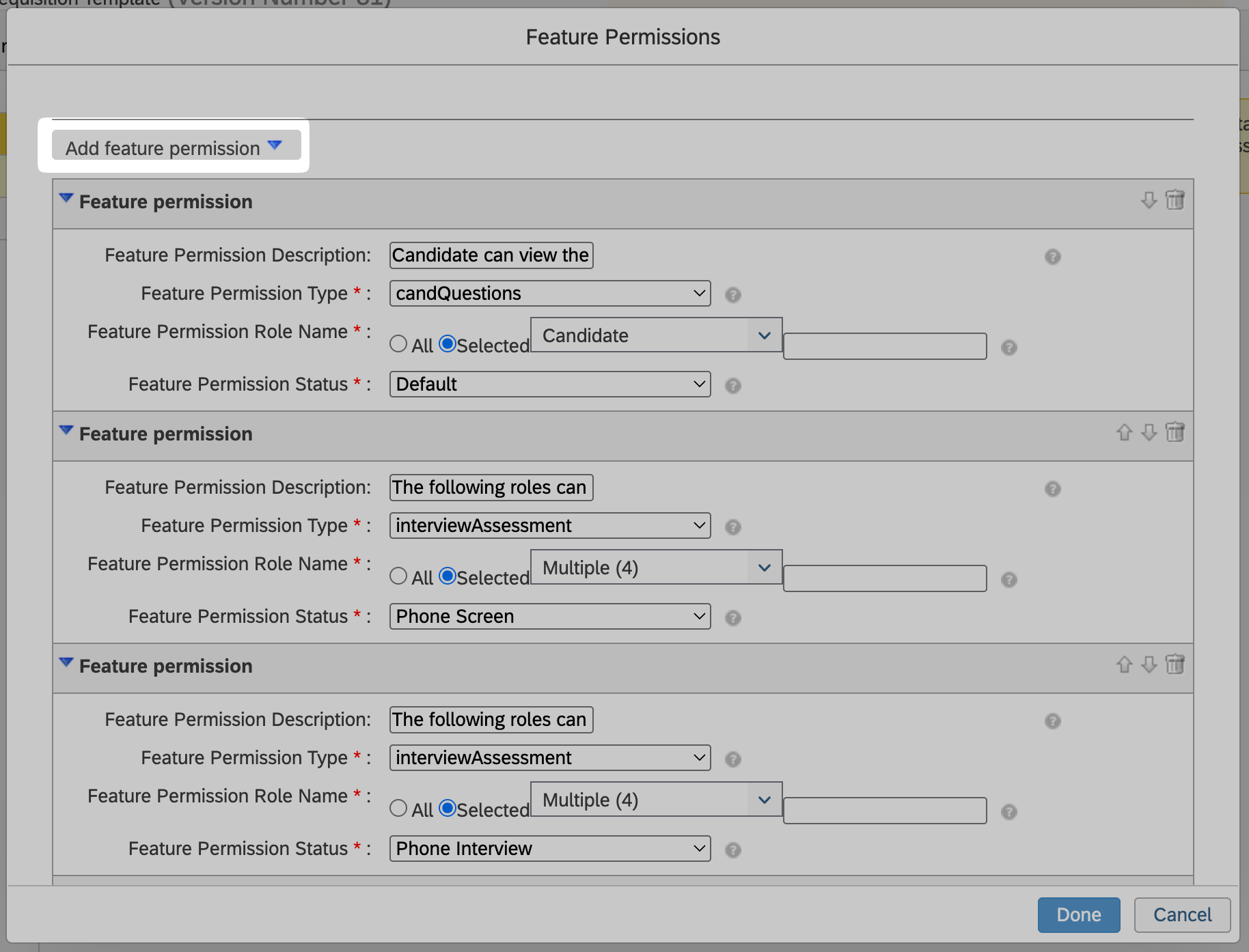1249x952 pixels.
Task: Delete the Phone Interview feature permission
Action: [x=1175, y=664]
